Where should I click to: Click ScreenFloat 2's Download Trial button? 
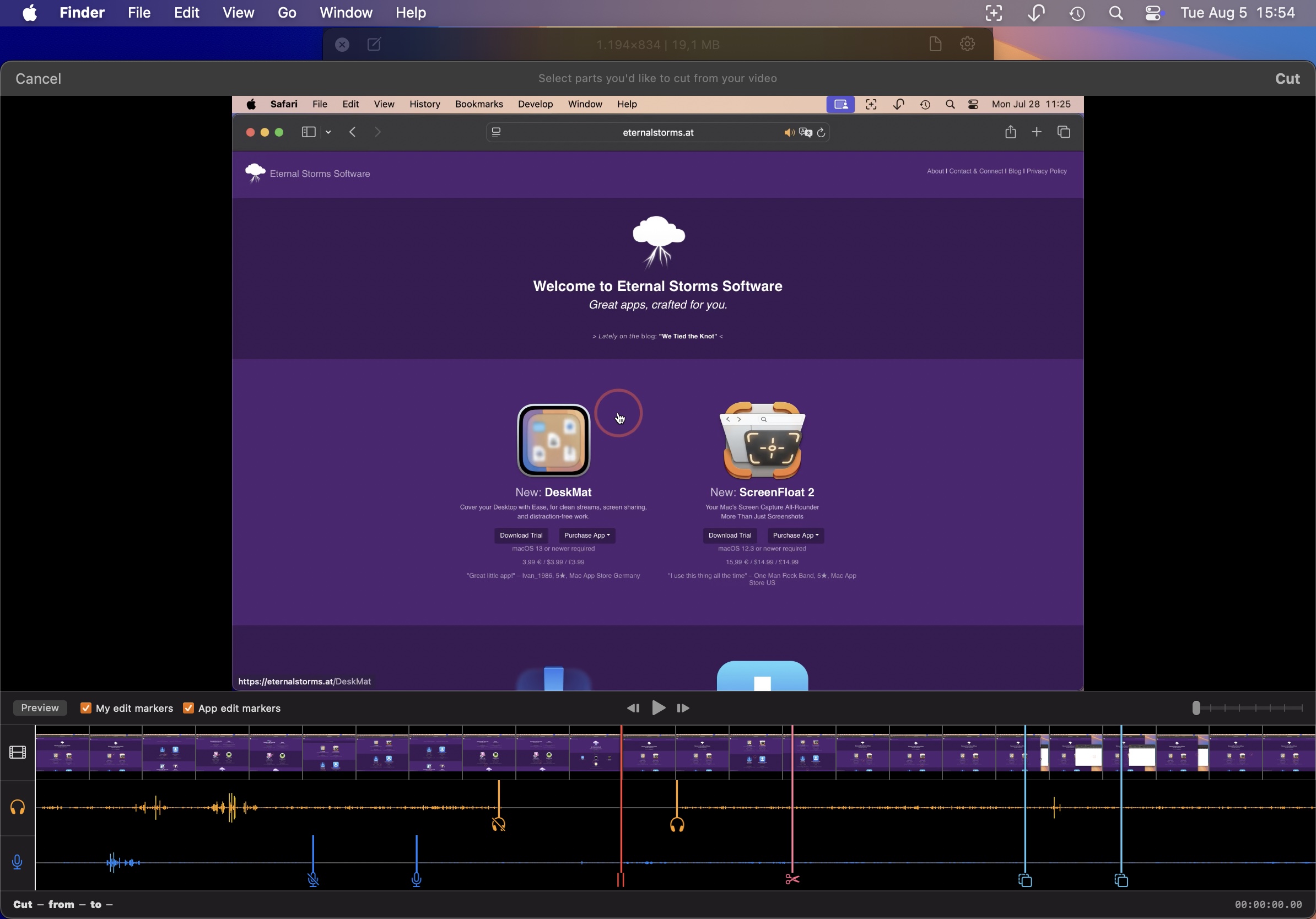pos(730,535)
